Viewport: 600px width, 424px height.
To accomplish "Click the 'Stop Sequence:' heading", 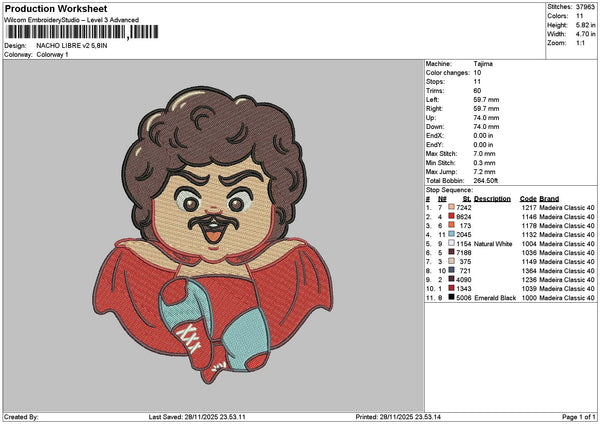I will click(x=449, y=190).
